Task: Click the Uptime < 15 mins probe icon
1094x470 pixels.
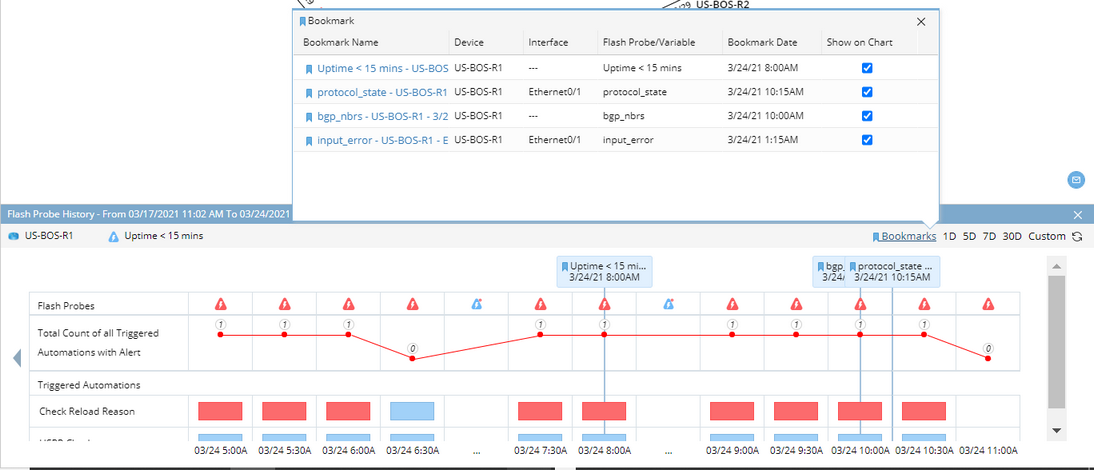Action: click(114, 237)
